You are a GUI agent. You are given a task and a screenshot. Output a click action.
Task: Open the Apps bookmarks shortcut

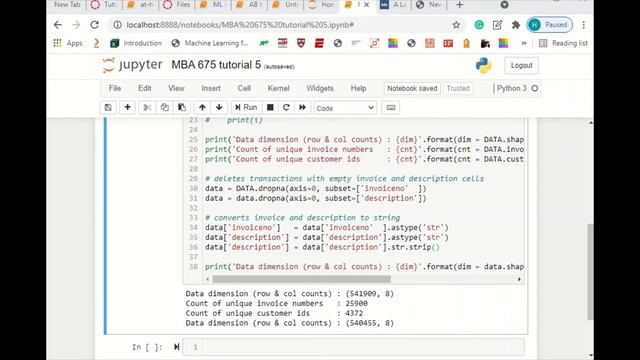click(68, 43)
